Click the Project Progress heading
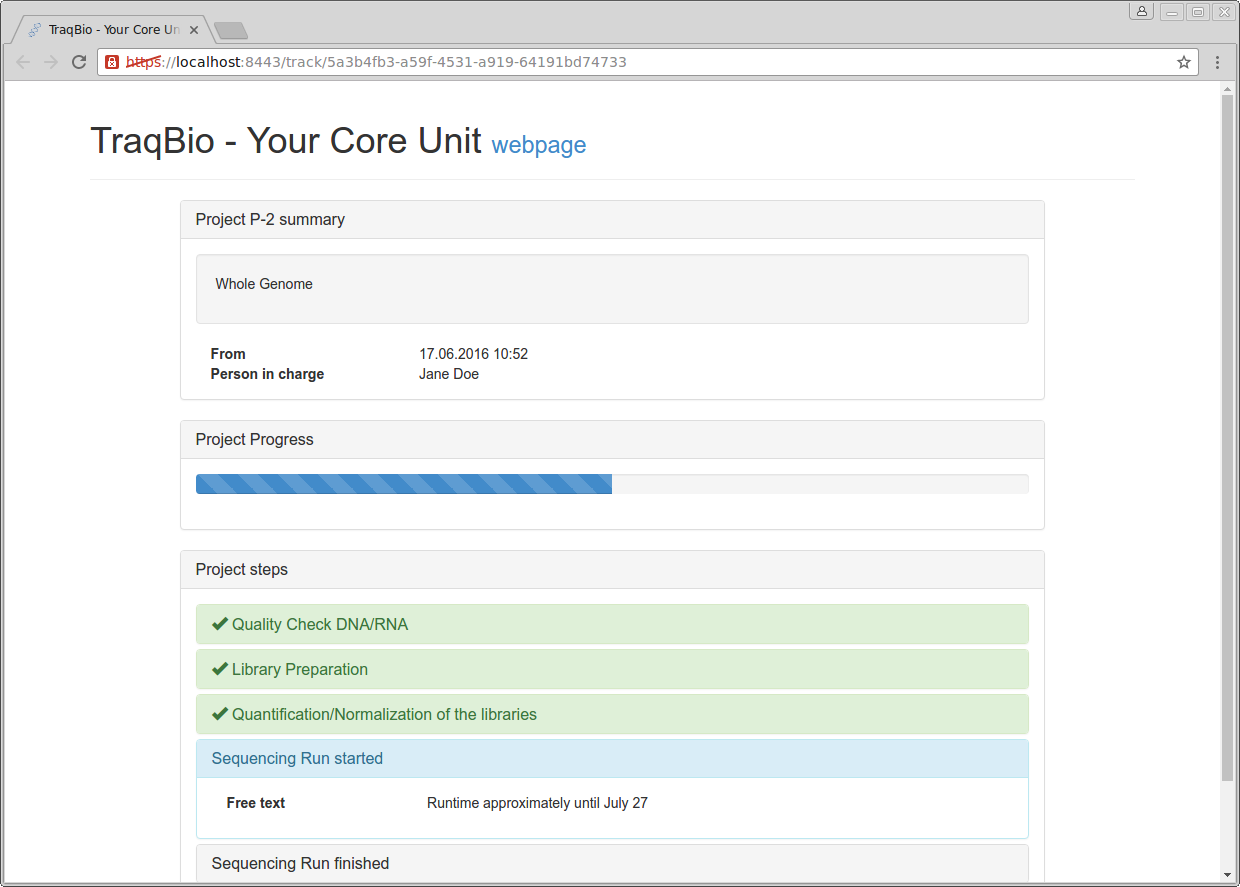The height and width of the screenshot is (887, 1240). point(254,440)
